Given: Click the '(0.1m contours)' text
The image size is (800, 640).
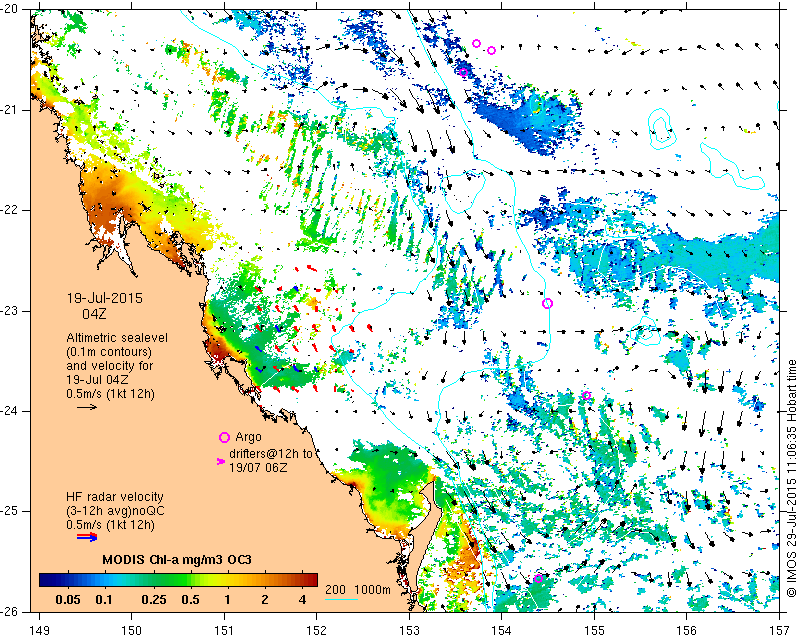Looking at the screenshot, I should point(109,352).
